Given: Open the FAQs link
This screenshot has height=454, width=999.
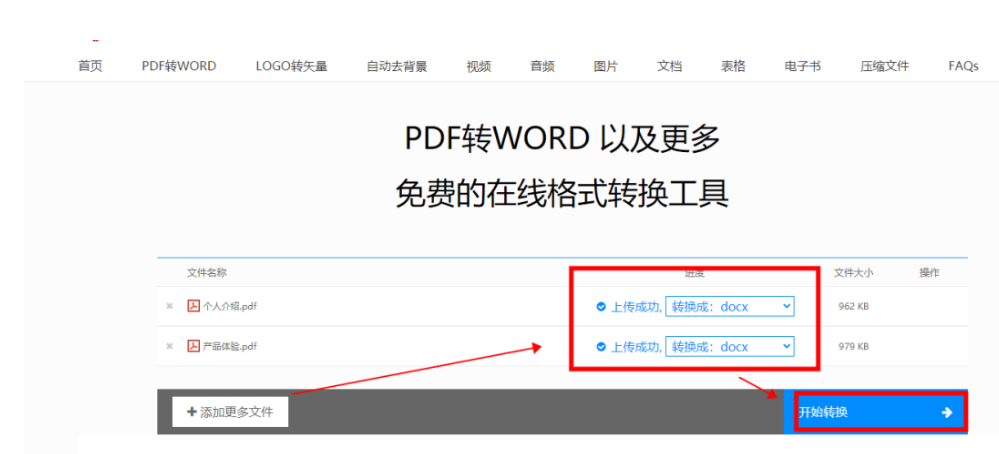Looking at the screenshot, I should (x=963, y=66).
